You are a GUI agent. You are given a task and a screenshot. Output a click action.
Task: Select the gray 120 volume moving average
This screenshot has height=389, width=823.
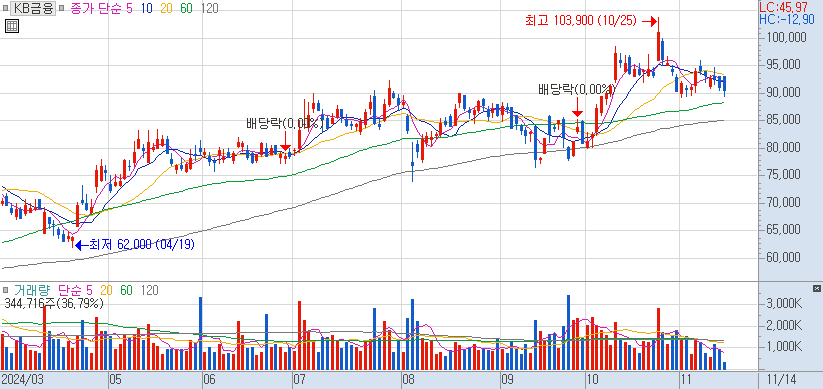(x=150, y=290)
